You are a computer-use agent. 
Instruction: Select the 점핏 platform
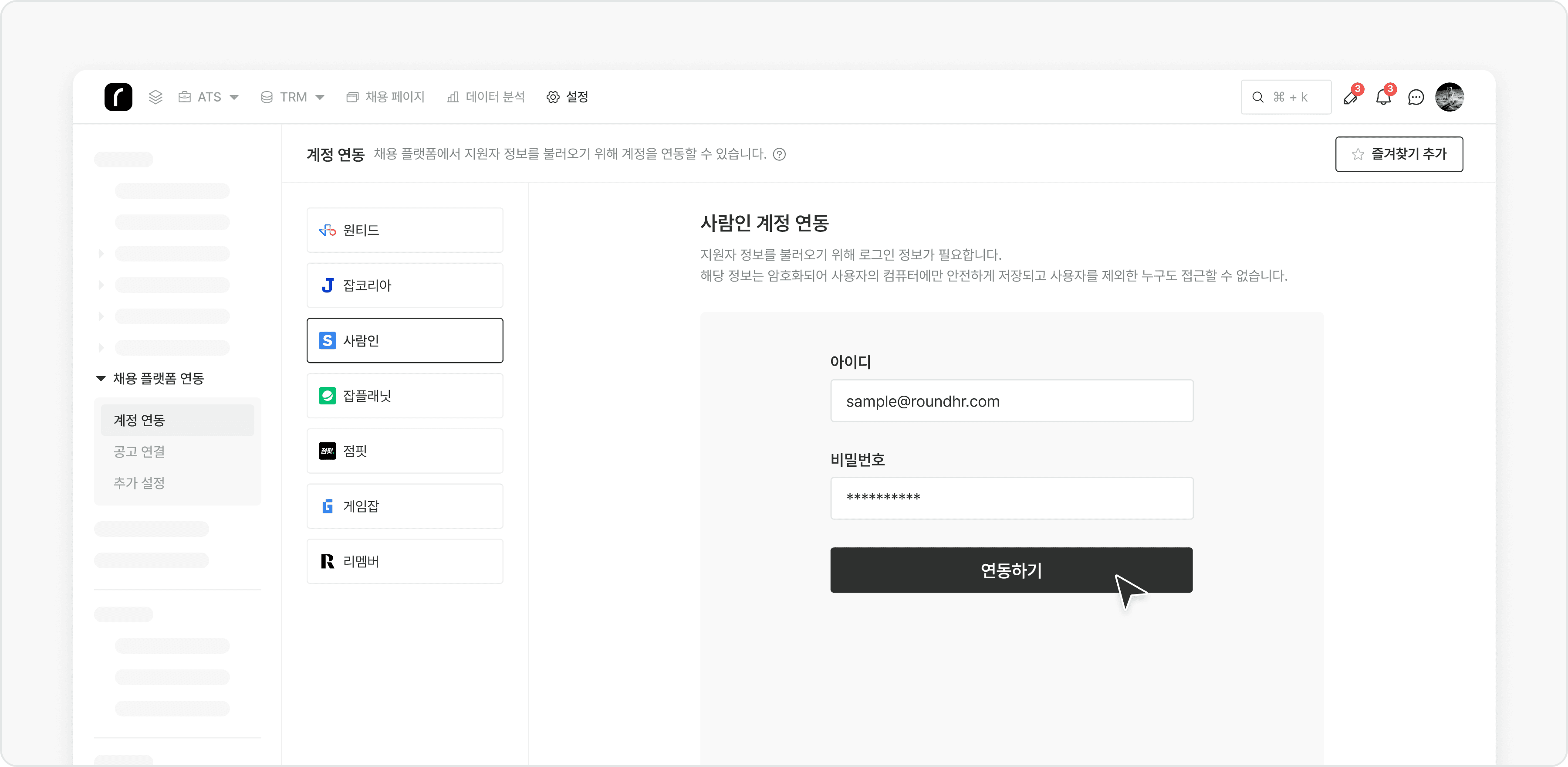(405, 451)
